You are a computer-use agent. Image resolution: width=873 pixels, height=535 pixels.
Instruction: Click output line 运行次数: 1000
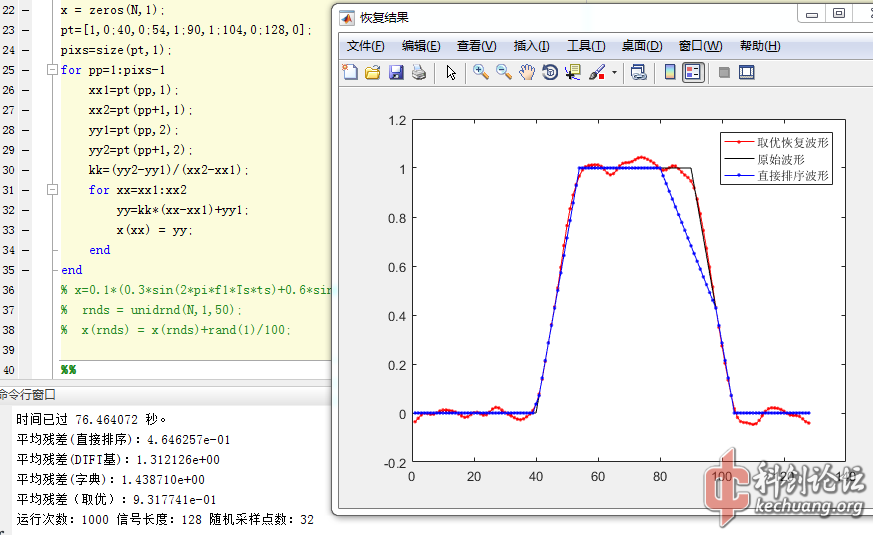pyautogui.click(x=62, y=519)
